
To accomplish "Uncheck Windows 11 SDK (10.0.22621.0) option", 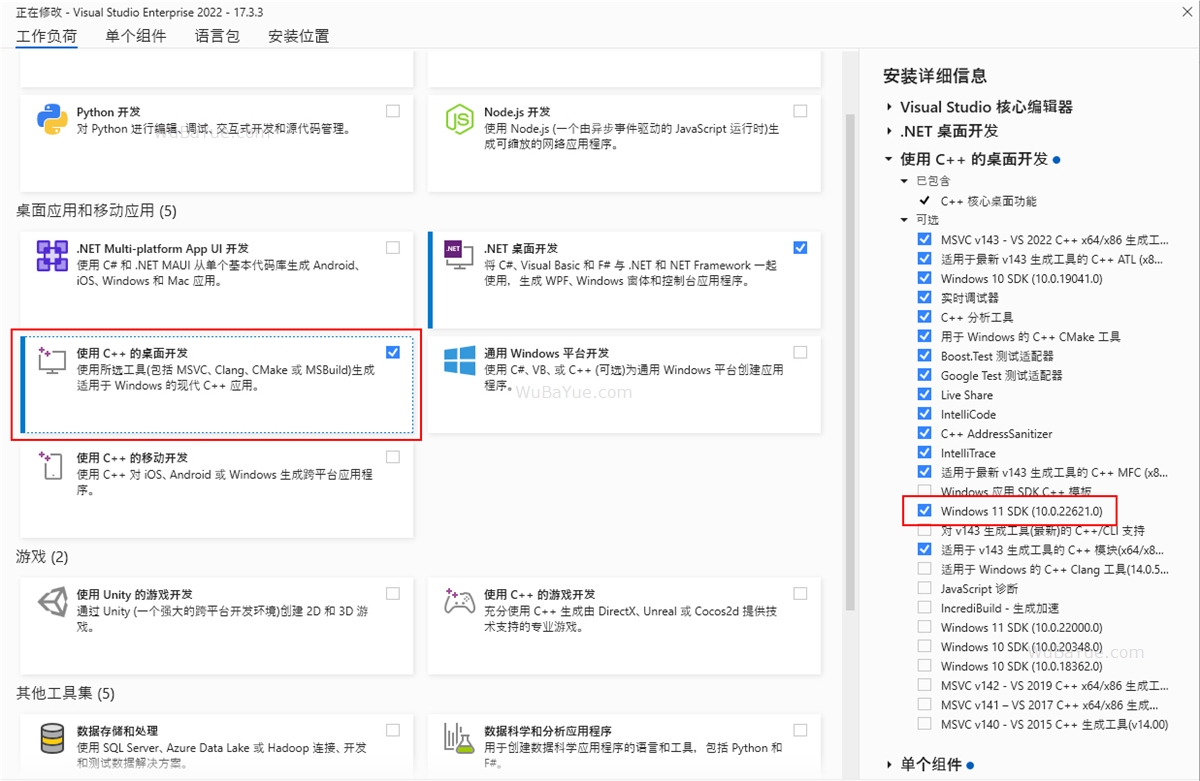I will pyautogui.click(x=924, y=511).
